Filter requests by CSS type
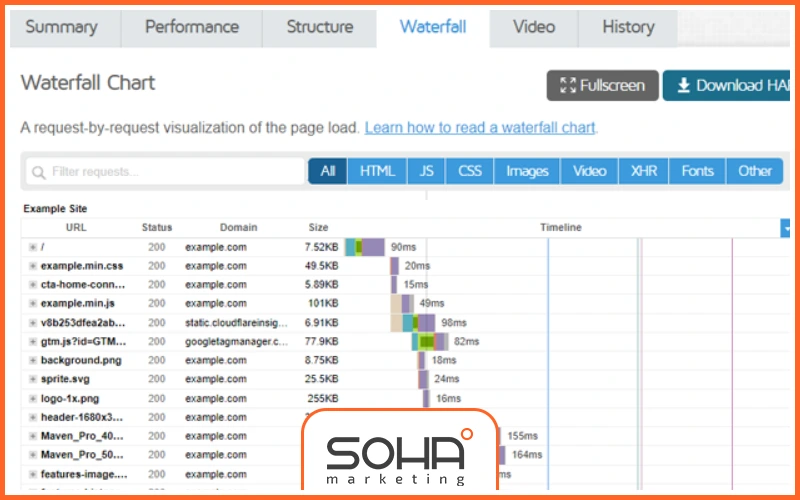This screenshot has width=800, height=500. click(x=470, y=171)
